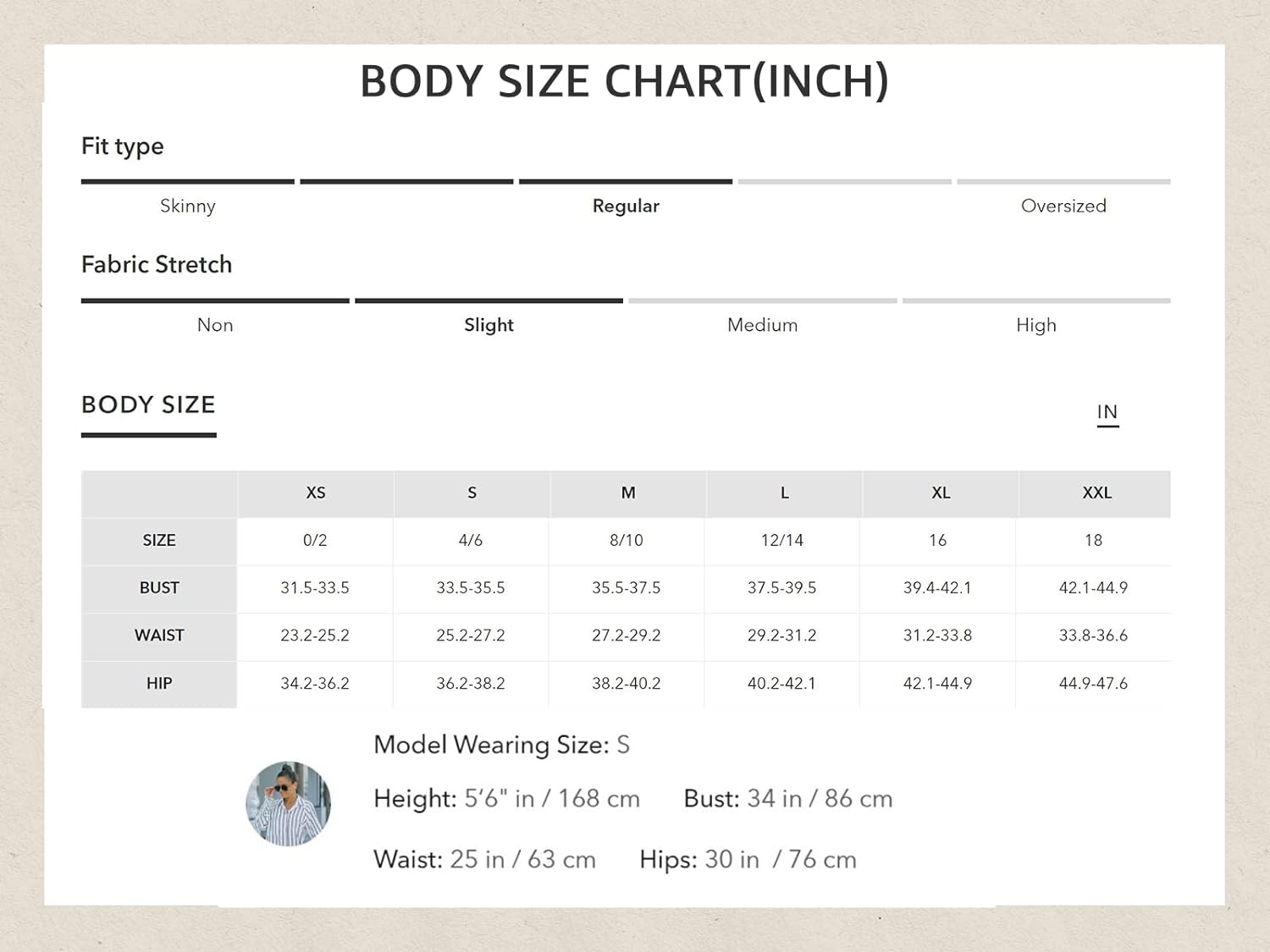Click size cell 18
The image size is (1270, 952).
point(1093,541)
